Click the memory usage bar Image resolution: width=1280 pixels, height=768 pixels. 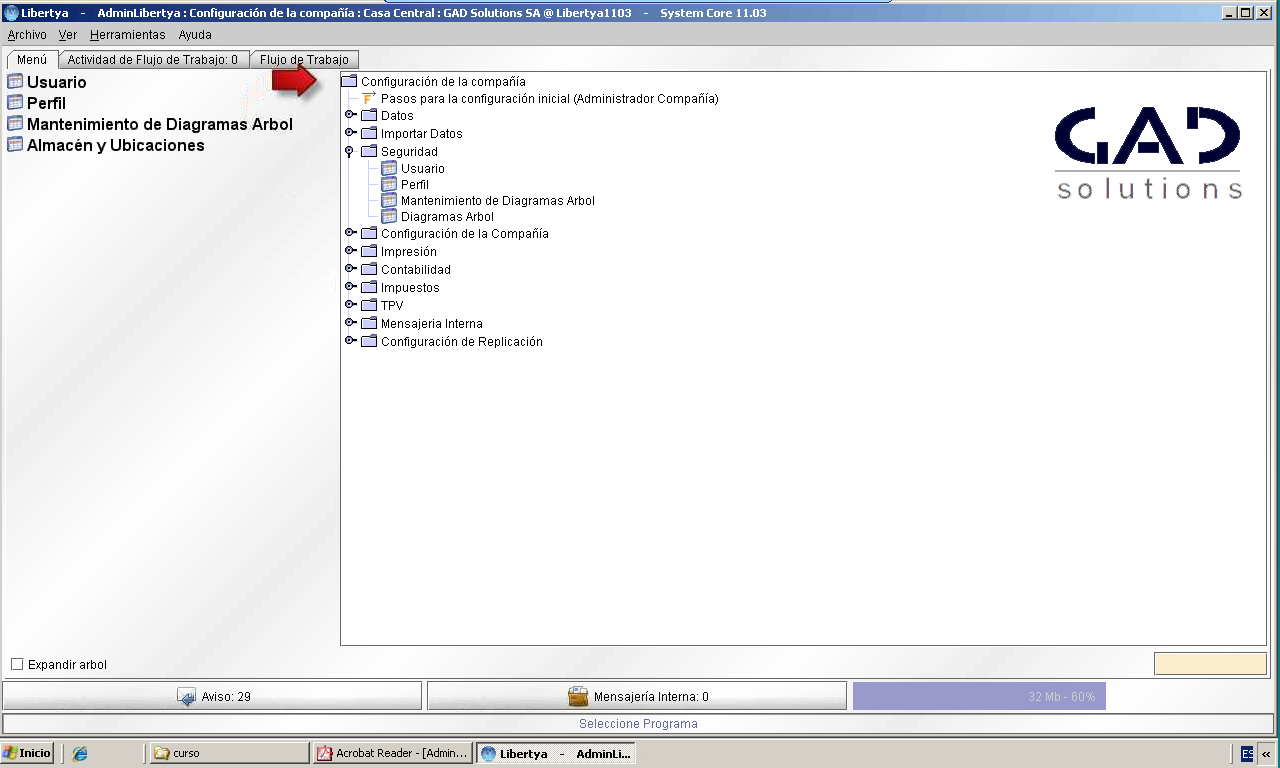coord(979,696)
